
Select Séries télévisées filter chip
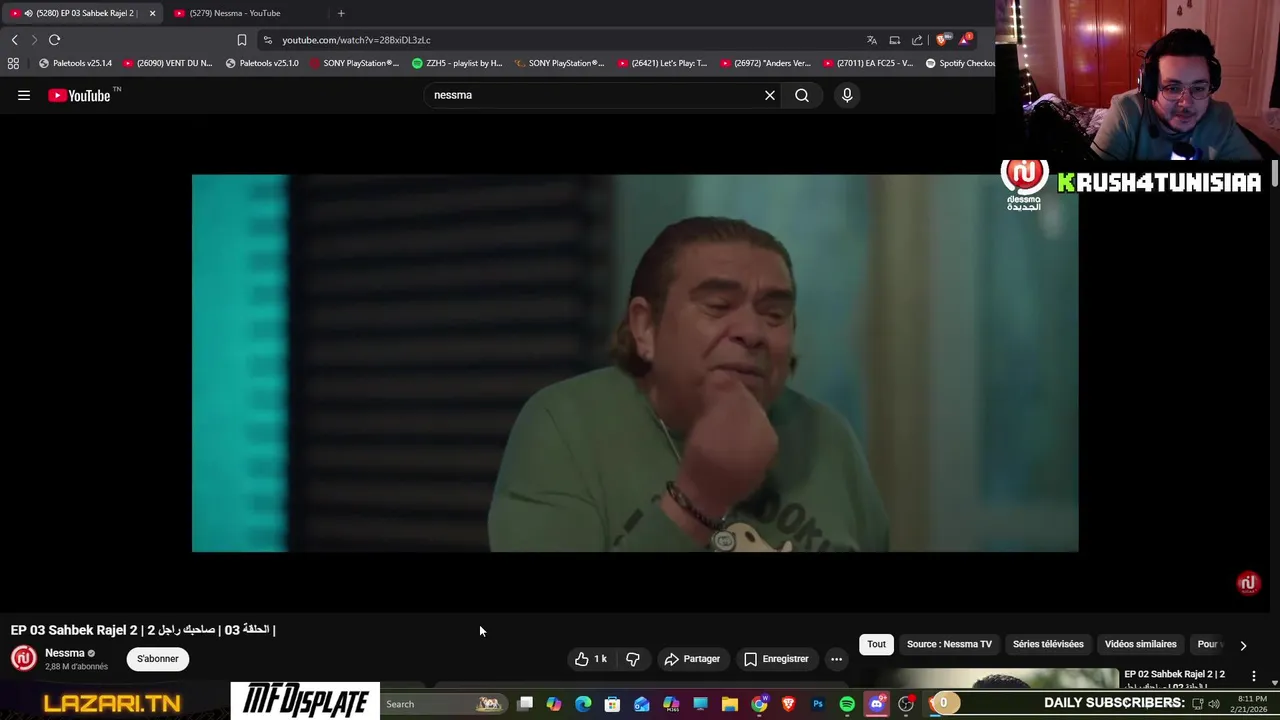[x=1048, y=644]
